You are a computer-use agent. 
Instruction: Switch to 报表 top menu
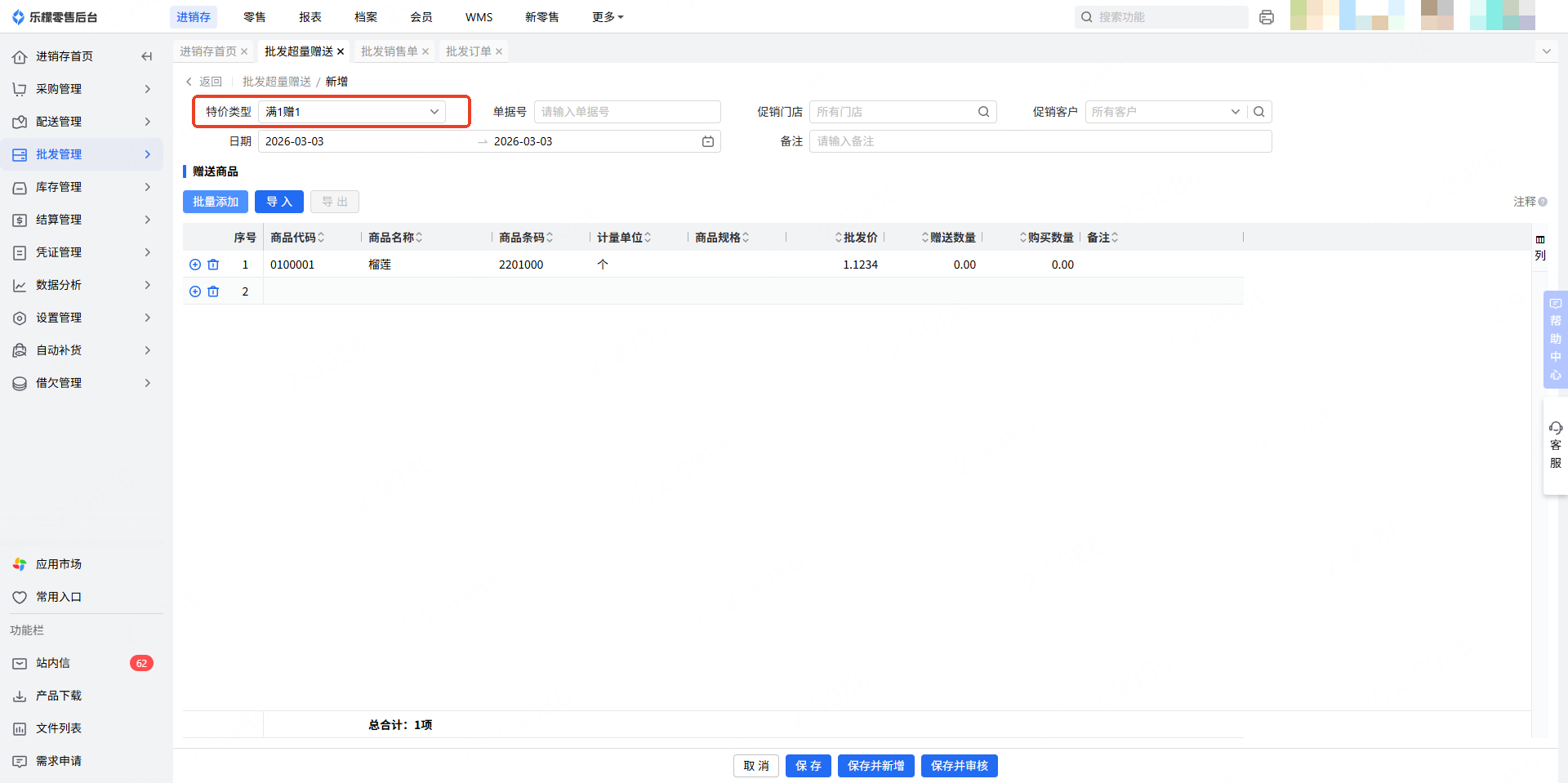coord(310,17)
